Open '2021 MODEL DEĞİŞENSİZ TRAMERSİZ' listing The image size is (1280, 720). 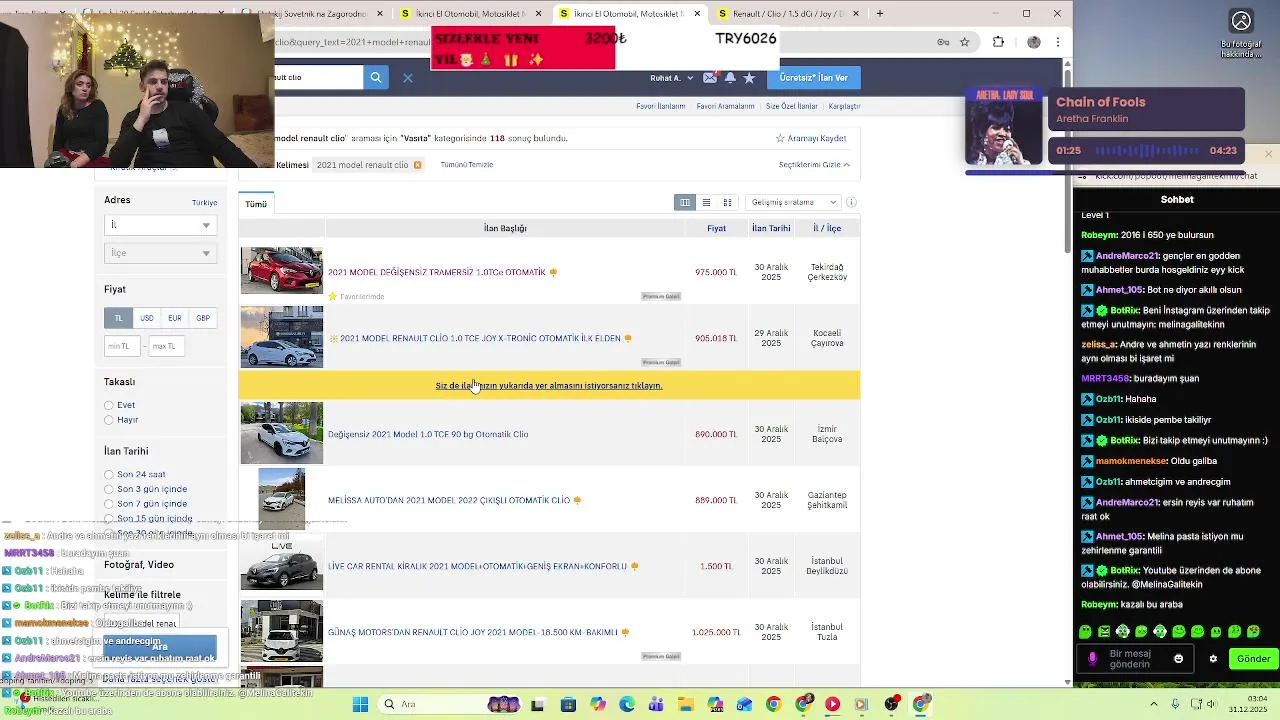(437, 272)
